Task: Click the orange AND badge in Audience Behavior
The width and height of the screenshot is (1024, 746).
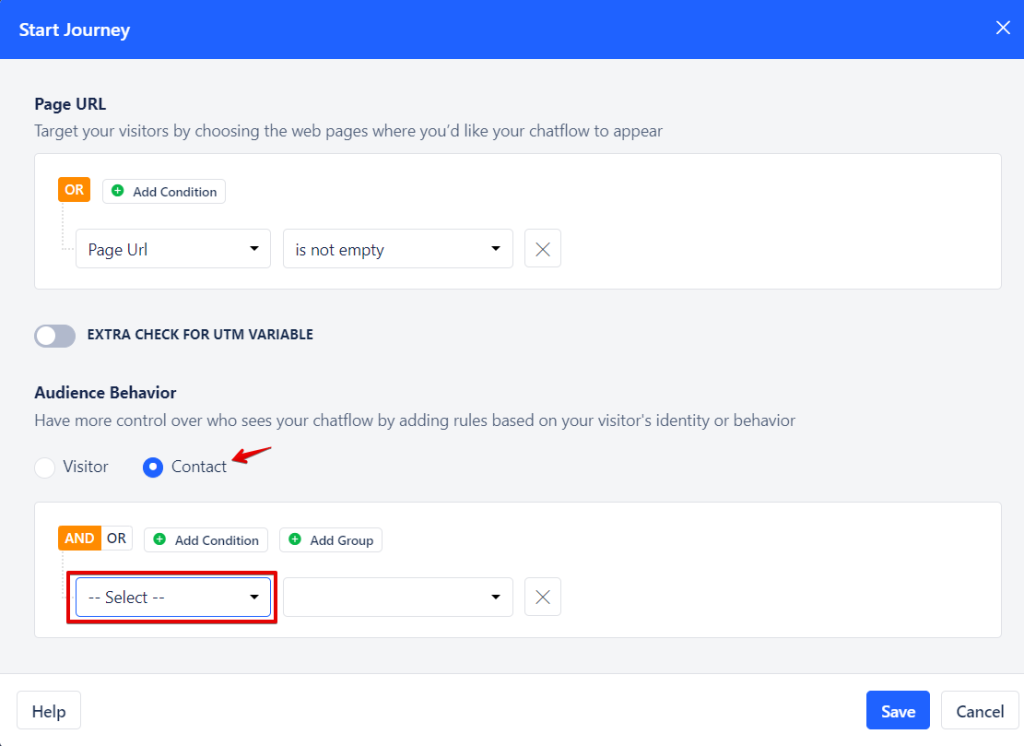Action: tap(79, 537)
